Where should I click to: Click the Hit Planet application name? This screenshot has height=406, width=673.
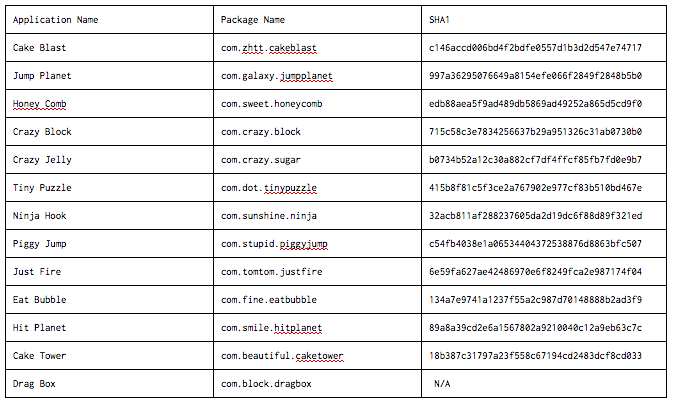pyautogui.click(x=39, y=328)
